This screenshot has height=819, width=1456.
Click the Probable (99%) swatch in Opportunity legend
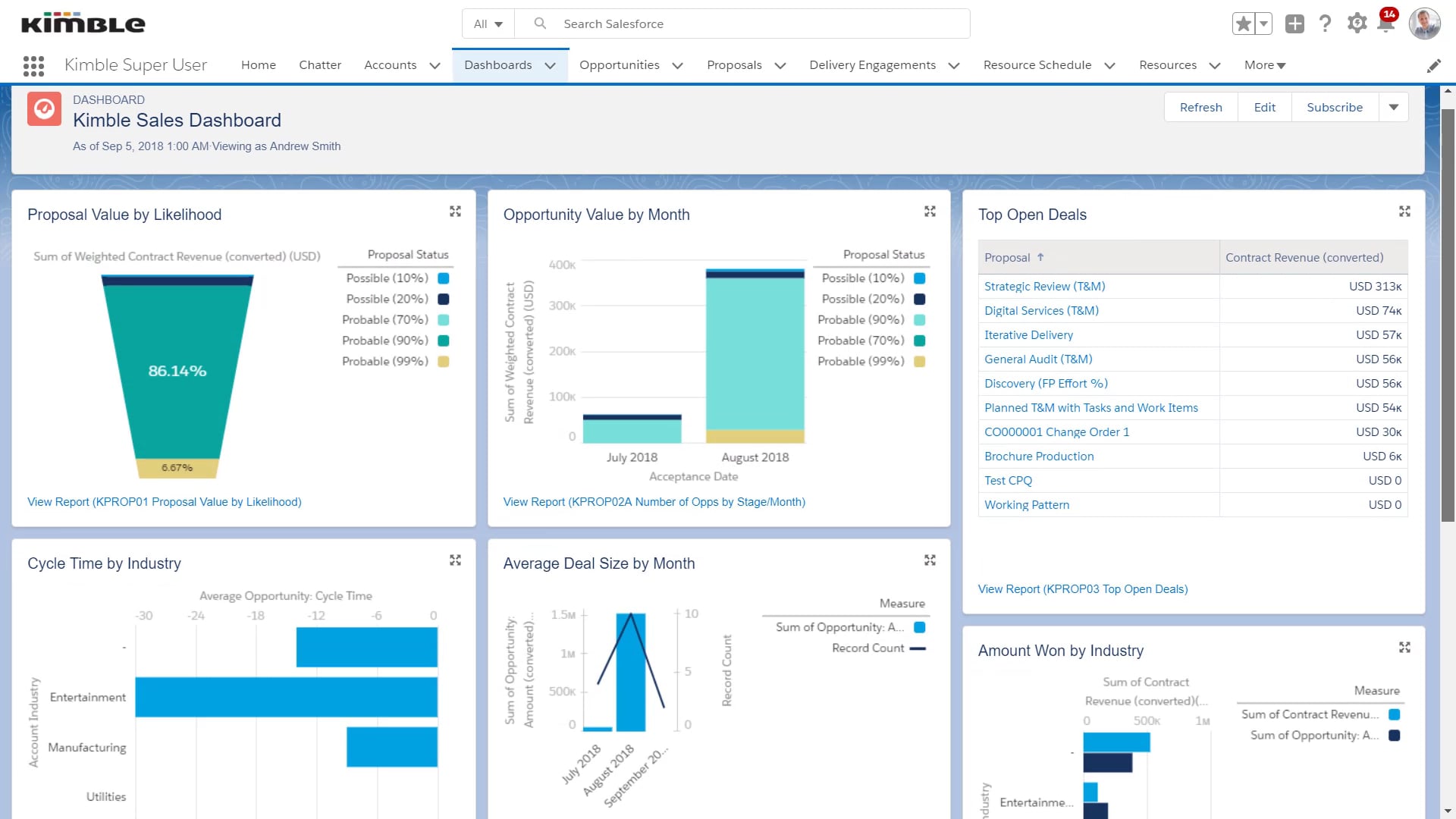pos(919,362)
